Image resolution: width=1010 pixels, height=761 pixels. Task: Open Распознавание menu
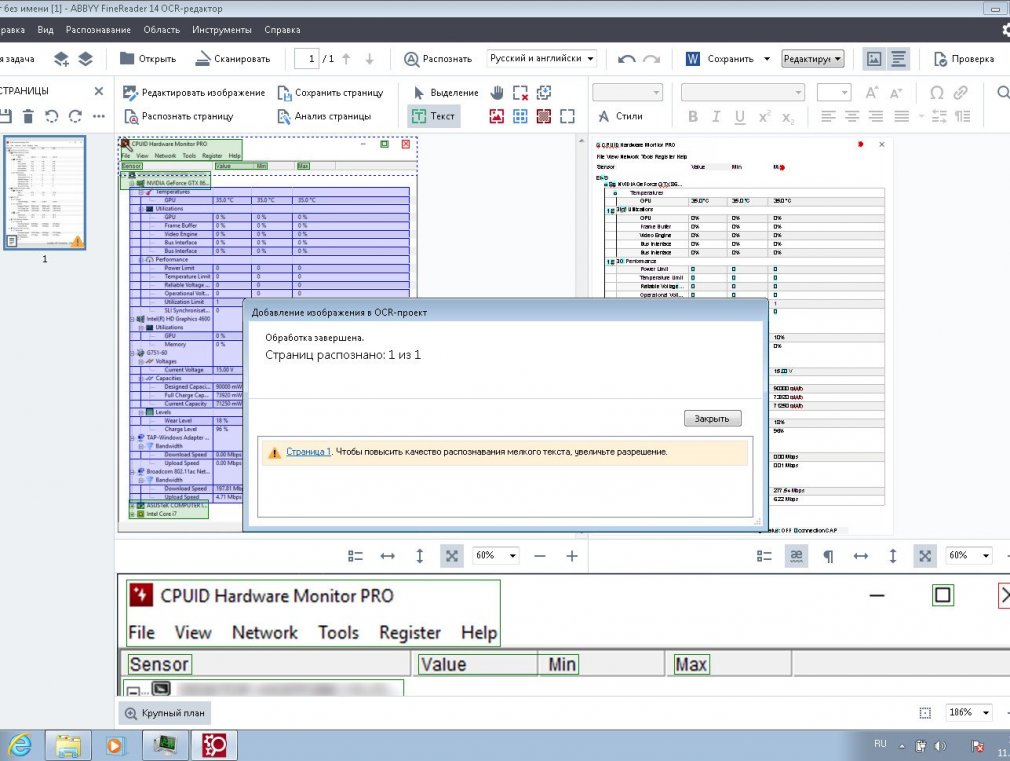click(x=98, y=30)
